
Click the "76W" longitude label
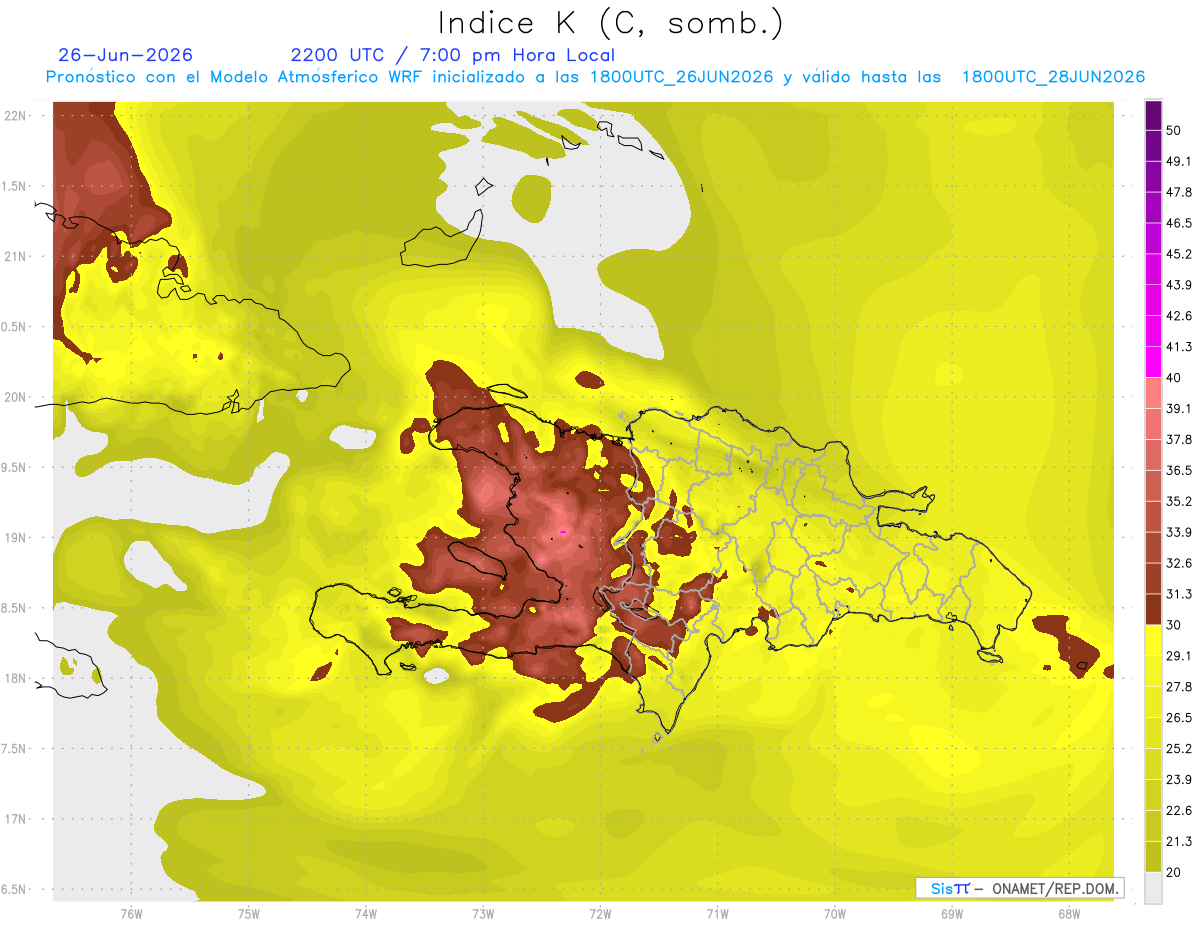(131, 914)
